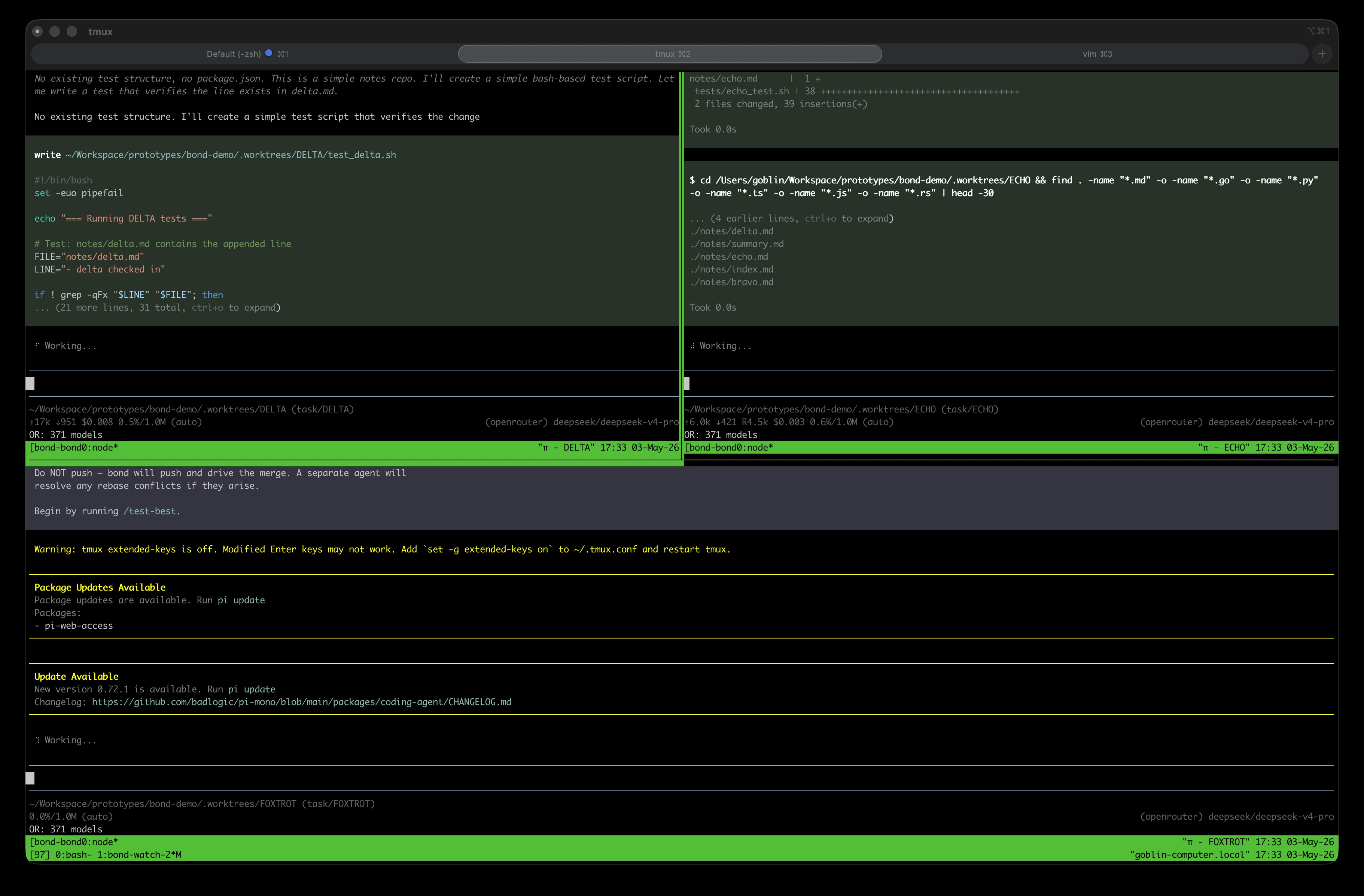Screen dimensions: 1364x896
Task: Click the FOXTROT worktree path (task/FOXTROT)
Action: (202, 804)
